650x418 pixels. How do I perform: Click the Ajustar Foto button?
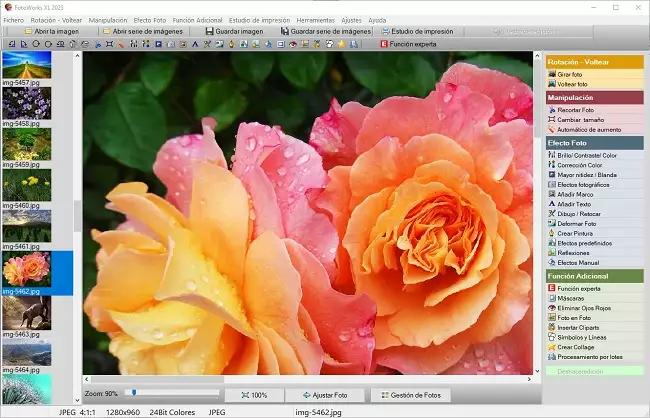(x=325, y=395)
